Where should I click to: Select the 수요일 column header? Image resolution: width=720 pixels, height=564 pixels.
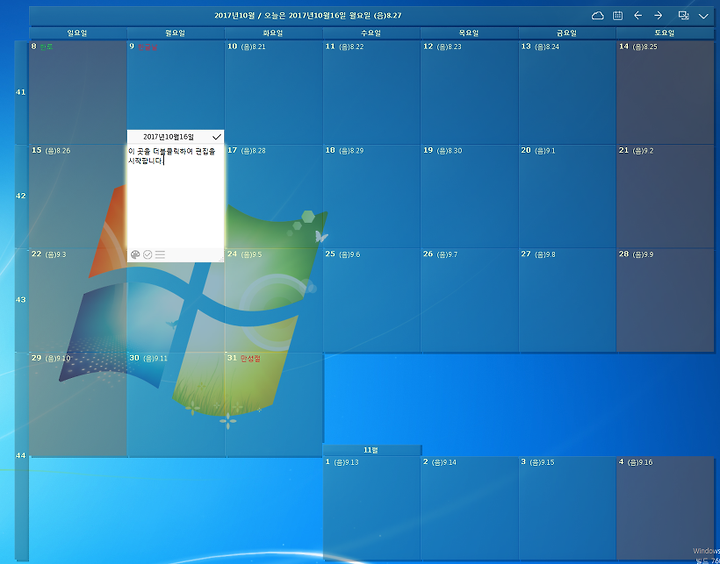point(371,33)
